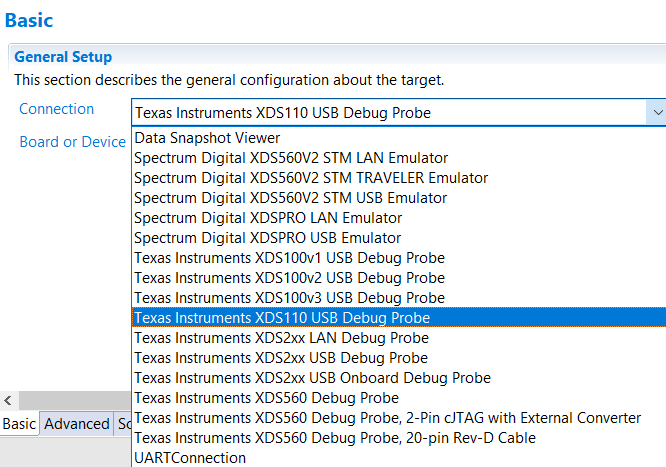Pick Texas Instruments XDS100v3 USB Debug Probe
This screenshot has width=666, height=467.
pos(290,298)
